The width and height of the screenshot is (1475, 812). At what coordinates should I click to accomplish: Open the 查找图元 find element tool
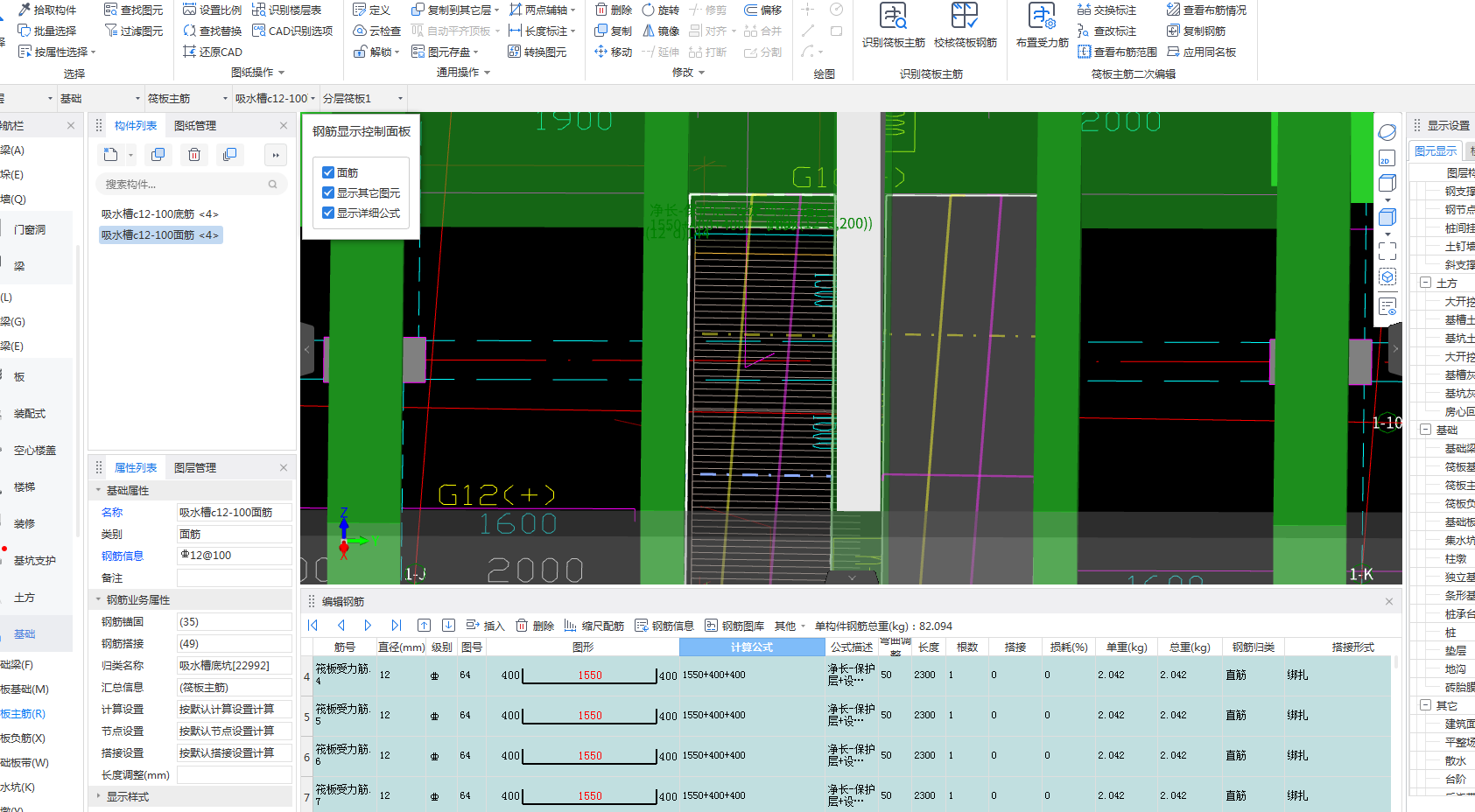click(133, 10)
